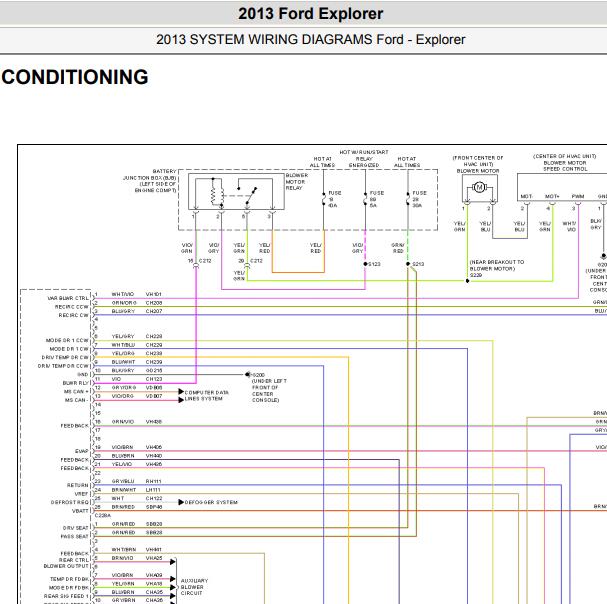Screen dimensions: 607x604
Task: Select the 'DRV SEAT' pin label
Action: [x=76, y=528]
